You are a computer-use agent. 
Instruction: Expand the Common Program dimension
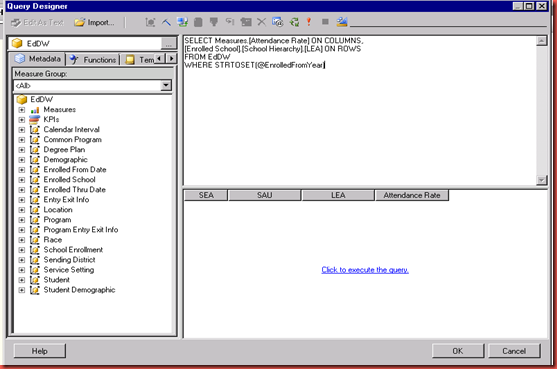[x=22, y=140]
